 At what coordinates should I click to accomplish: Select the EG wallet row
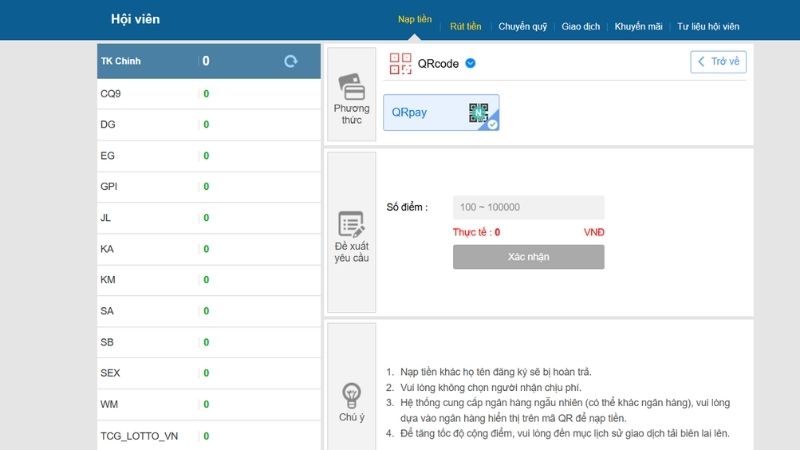coord(209,156)
